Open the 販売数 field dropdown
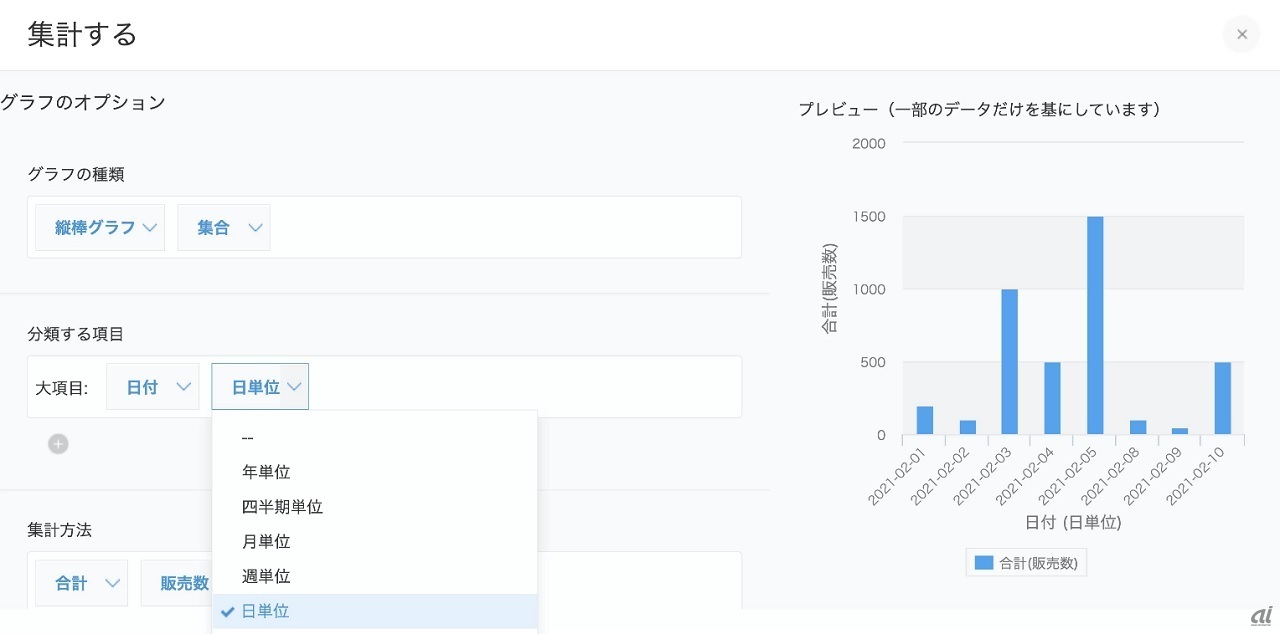Image resolution: width=1280 pixels, height=634 pixels. 186,583
